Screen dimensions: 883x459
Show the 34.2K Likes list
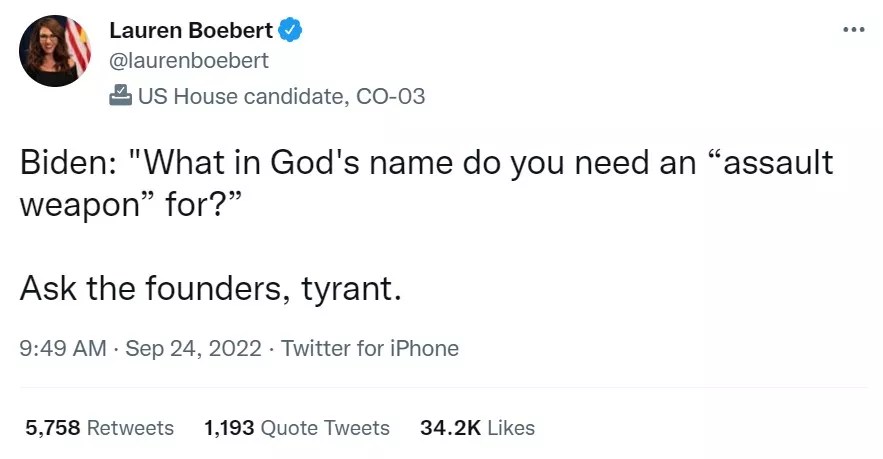477,428
